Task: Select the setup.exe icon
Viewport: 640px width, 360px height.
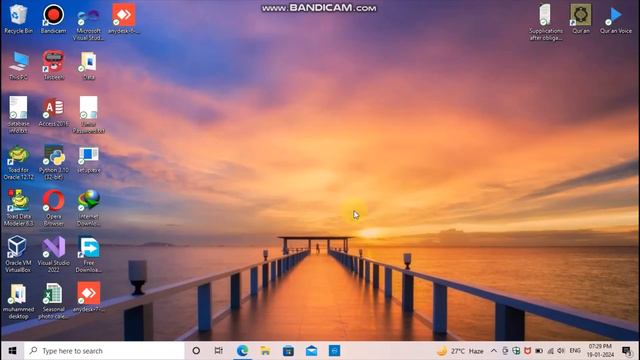Action: tap(89, 160)
